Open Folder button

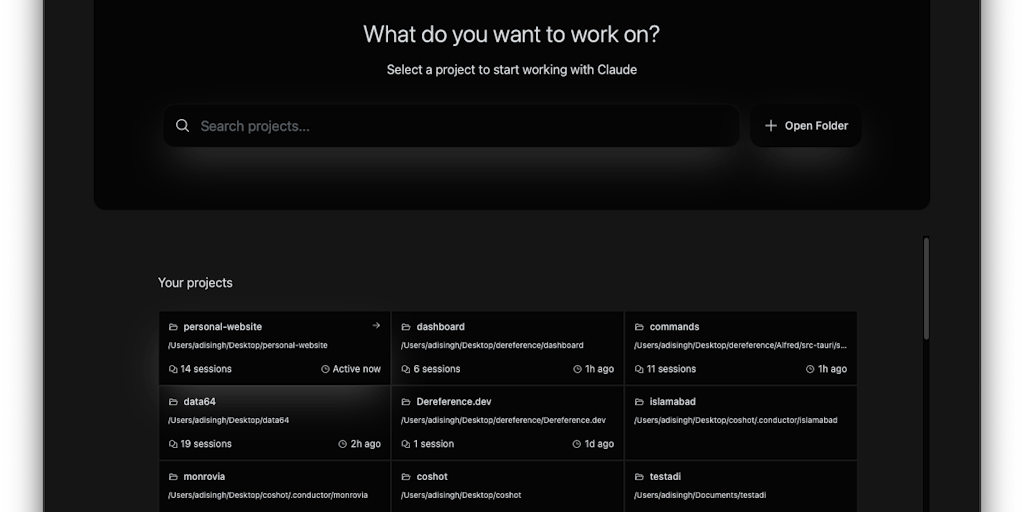coord(806,126)
